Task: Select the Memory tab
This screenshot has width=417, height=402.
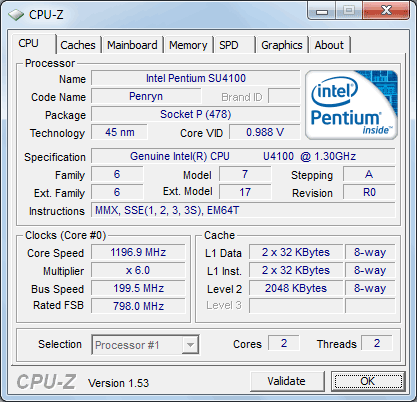Action: point(188,45)
